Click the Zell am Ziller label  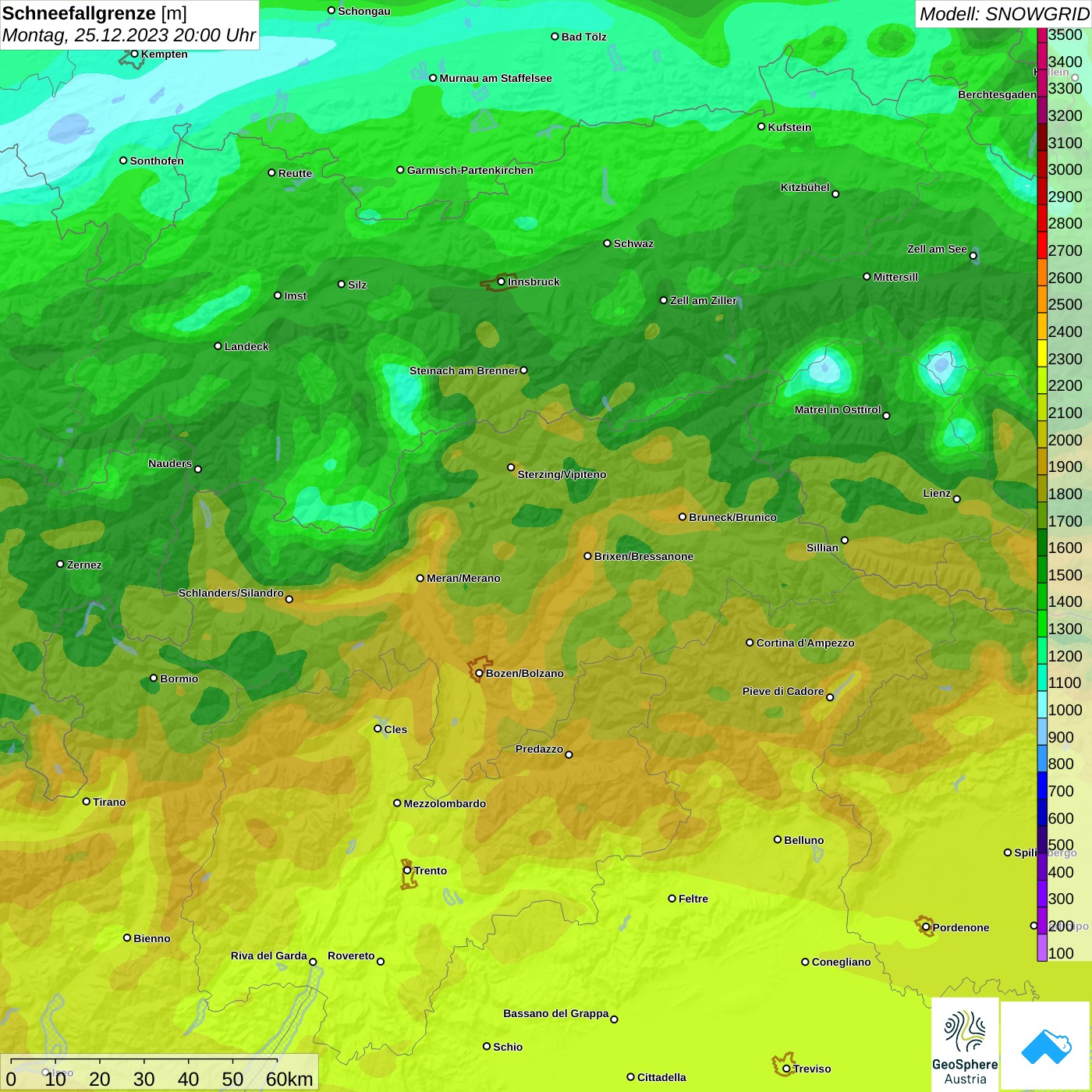[x=703, y=300]
